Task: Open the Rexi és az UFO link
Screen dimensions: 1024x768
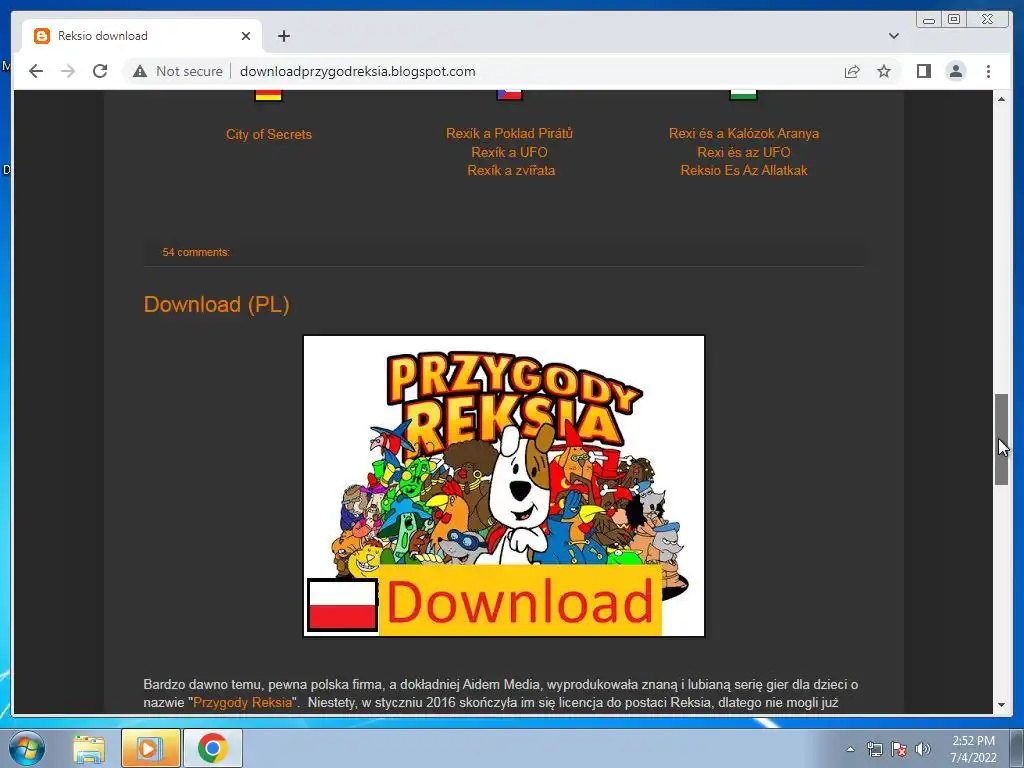Action: pyautogui.click(x=744, y=152)
